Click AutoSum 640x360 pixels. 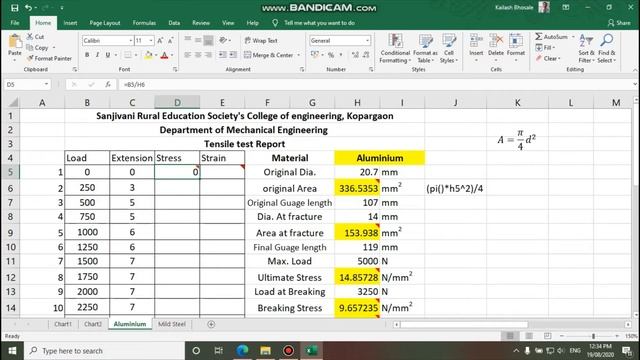pos(551,37)
